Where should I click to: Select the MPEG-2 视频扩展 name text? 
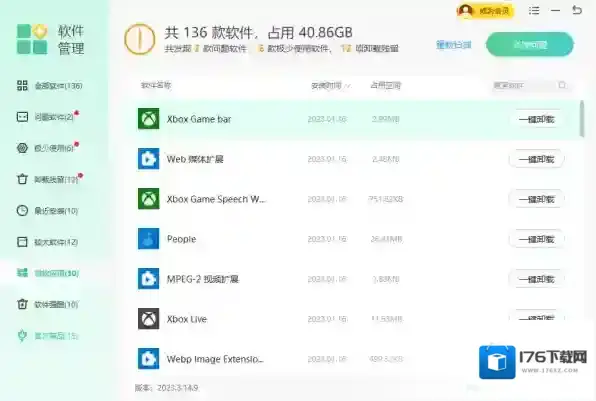click(x=203, y=279)
